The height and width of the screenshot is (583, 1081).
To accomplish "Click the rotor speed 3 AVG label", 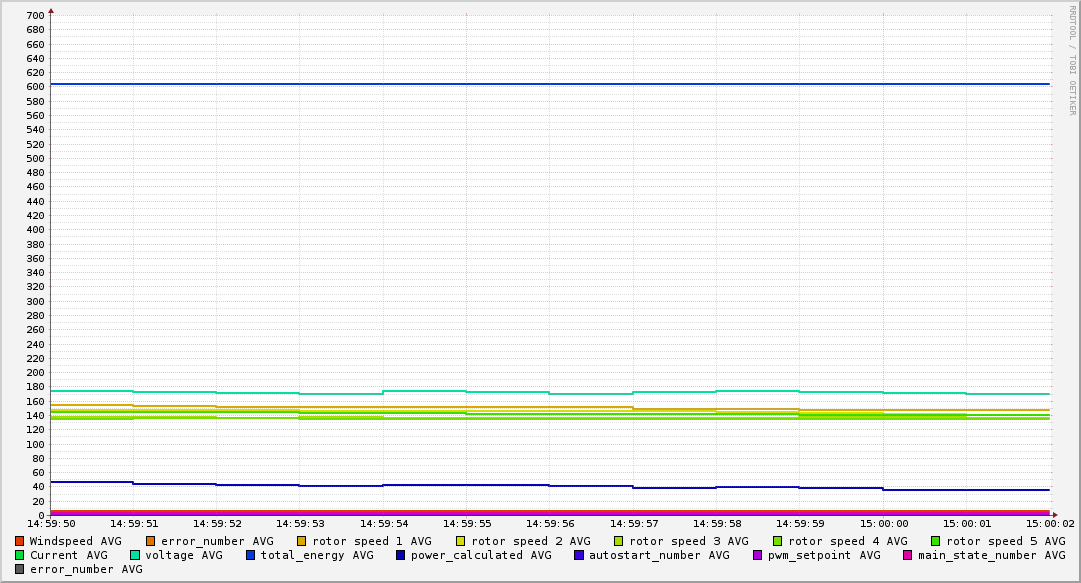I will click(x=689, y=541).
